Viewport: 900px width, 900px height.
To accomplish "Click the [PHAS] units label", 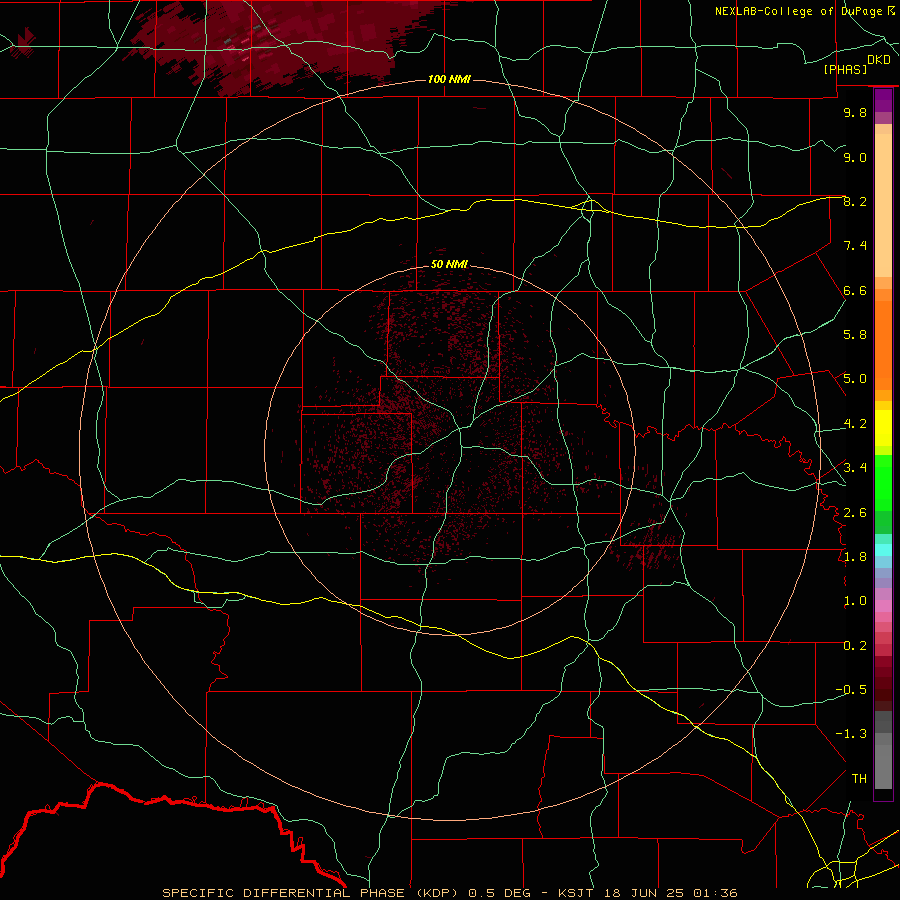I will (x=845, y=70).
